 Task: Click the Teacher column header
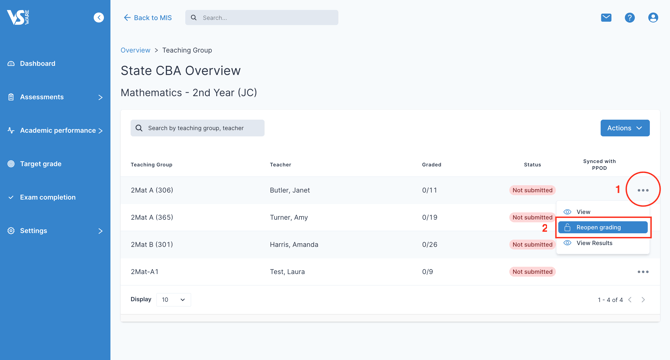280,164
